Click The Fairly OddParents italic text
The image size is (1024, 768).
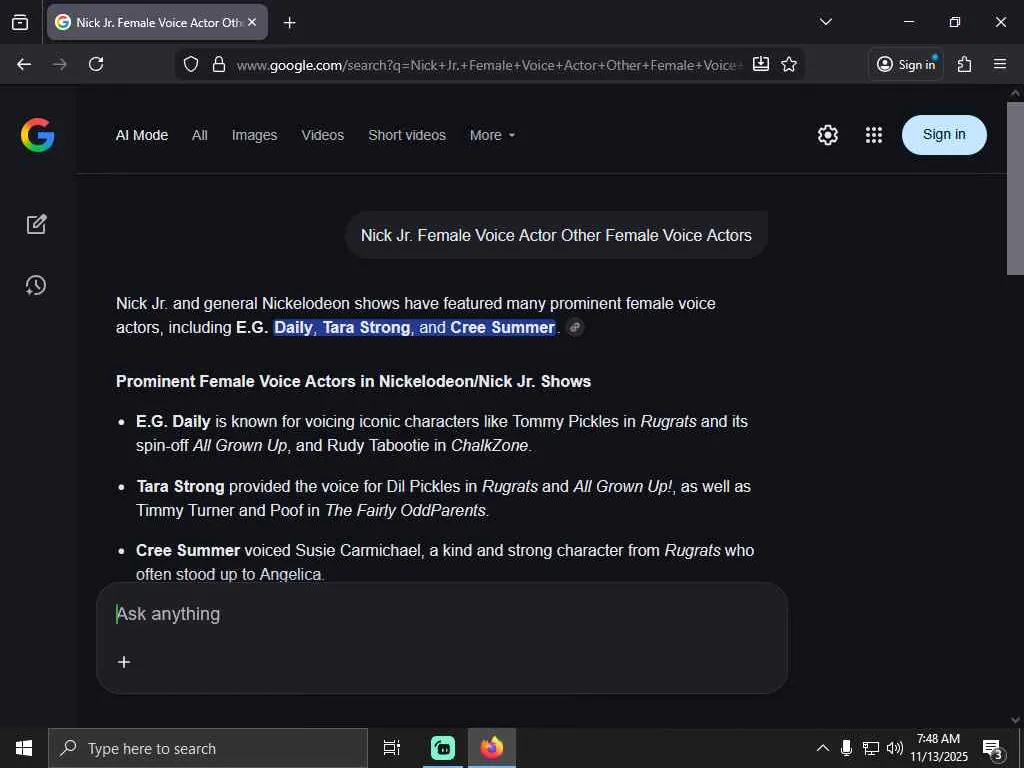tap(406, 510)
